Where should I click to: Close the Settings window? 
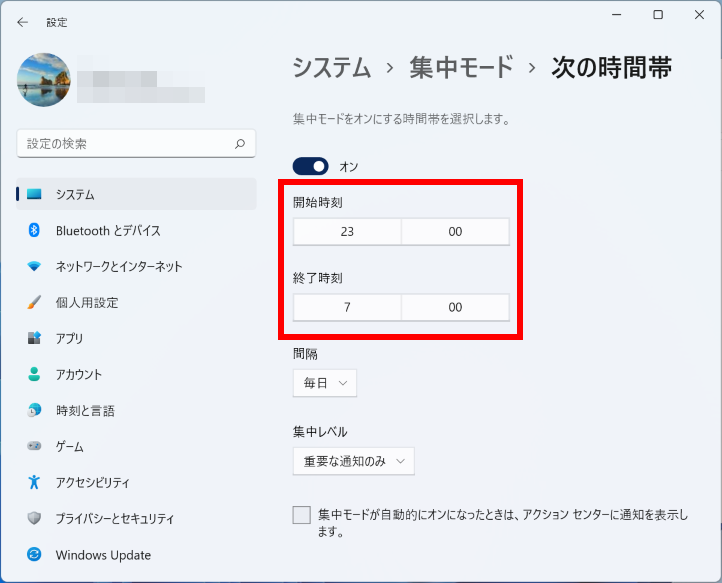[699, 15]
